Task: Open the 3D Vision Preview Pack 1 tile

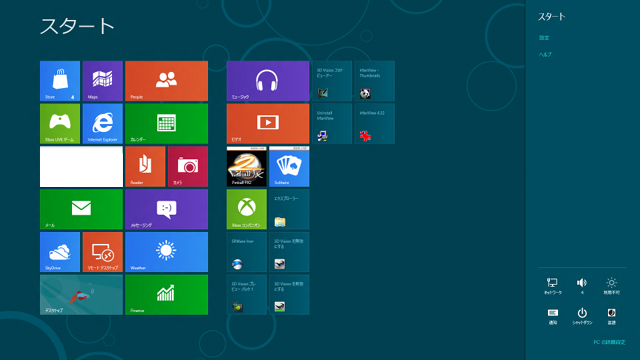Action: [x=247, y=295]
